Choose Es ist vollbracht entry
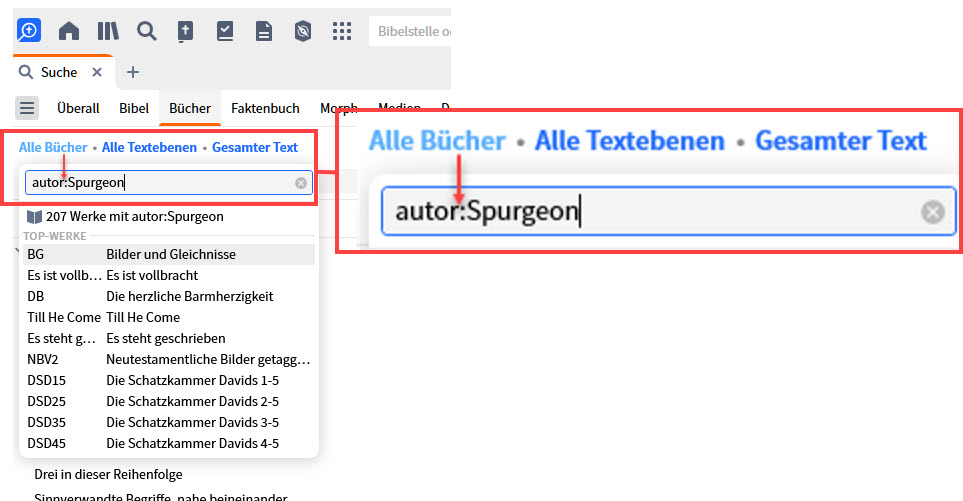The height and width of the screenshot is (501, 963). pos(169,275)
